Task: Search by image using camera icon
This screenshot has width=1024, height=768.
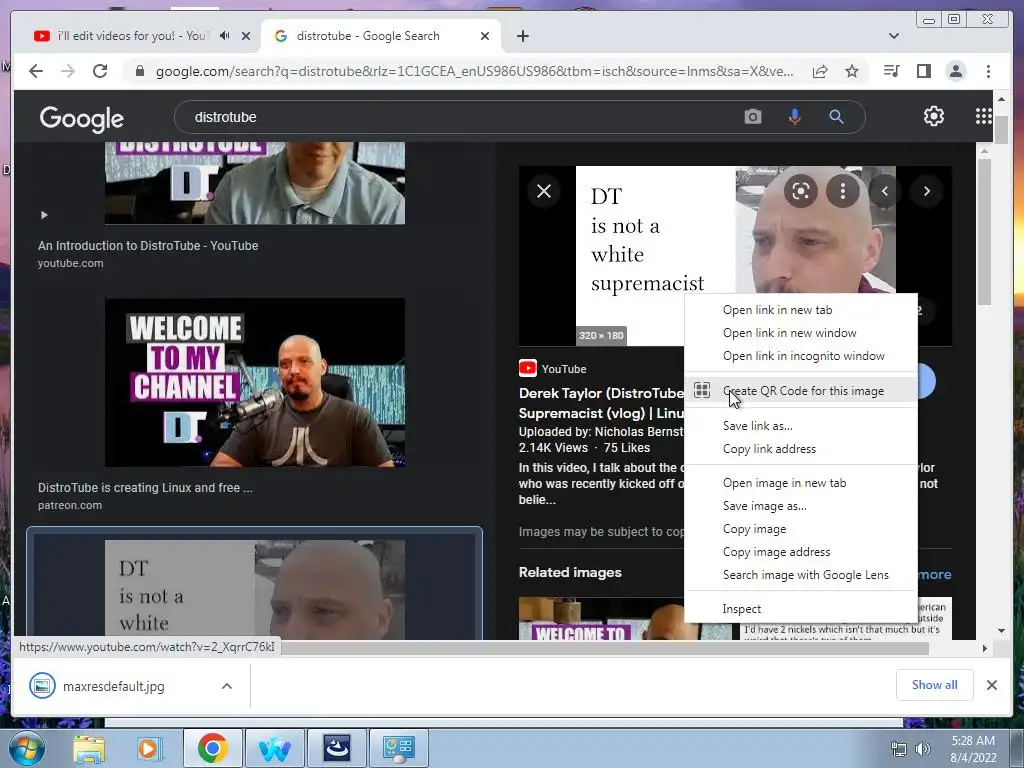Action: click(753, 117)
